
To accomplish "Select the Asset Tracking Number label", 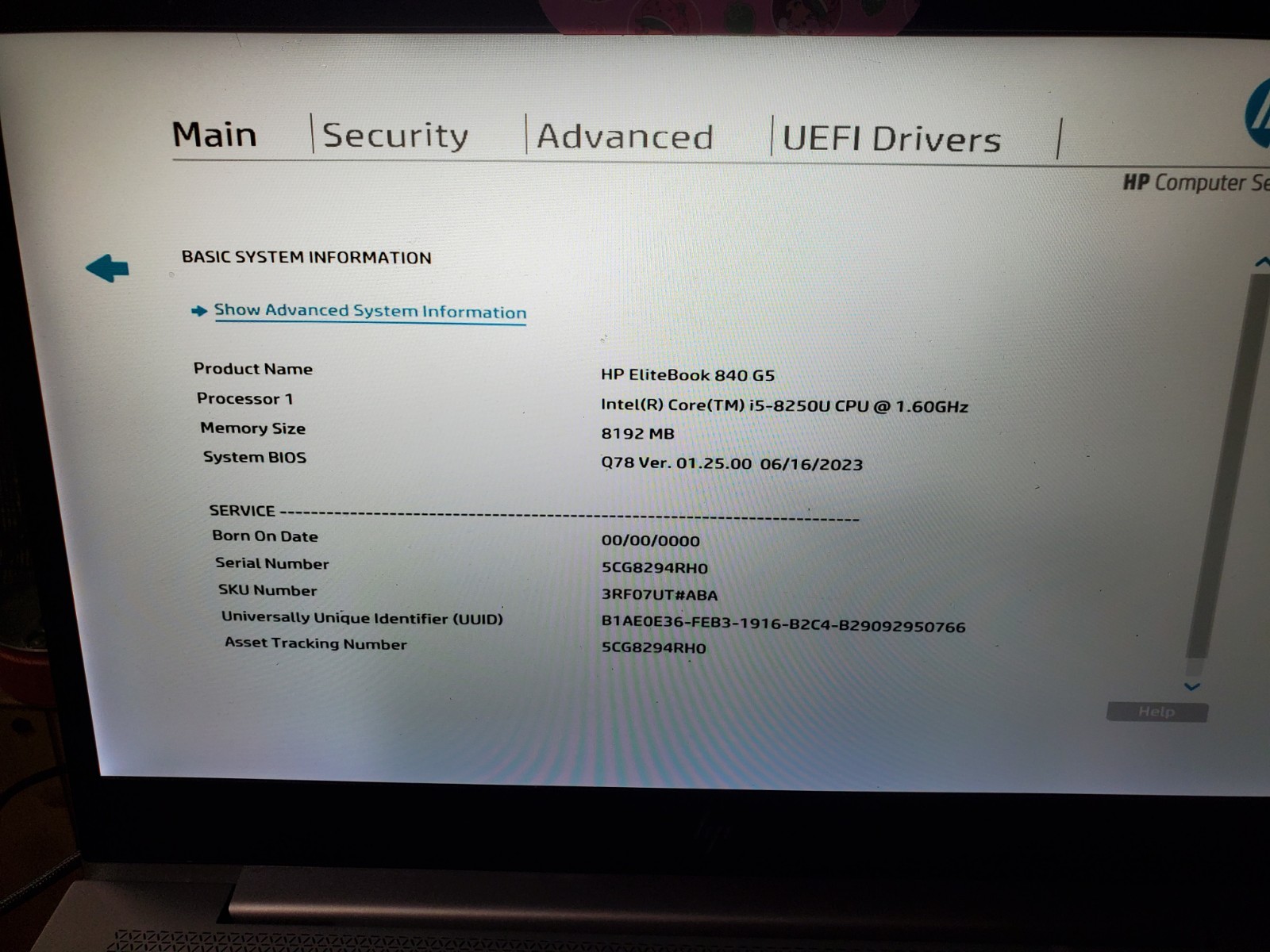I will click(x=315, y=643).
